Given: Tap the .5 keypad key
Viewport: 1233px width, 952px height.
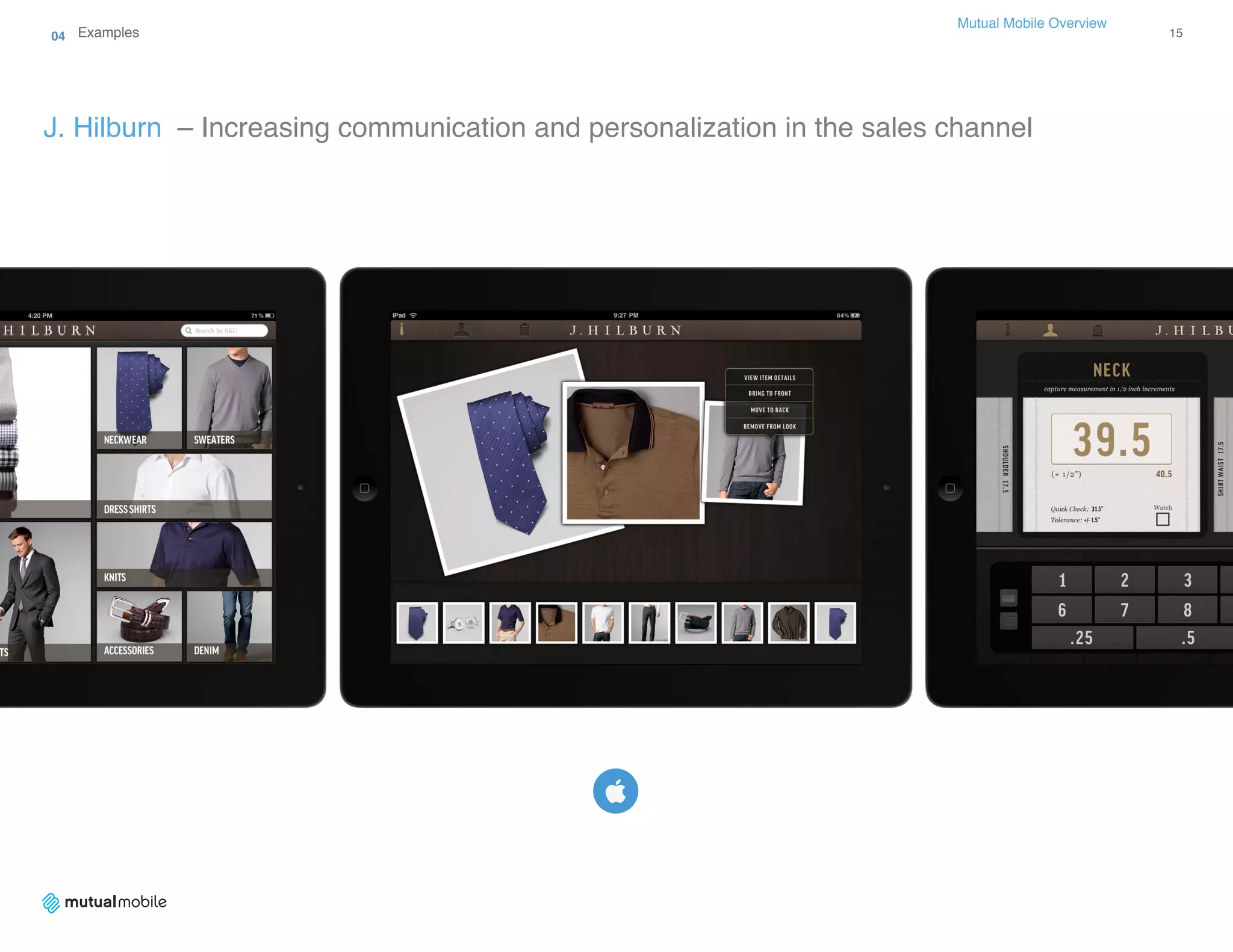Looking at the screenshot, I should click(x=1184, y=637).
